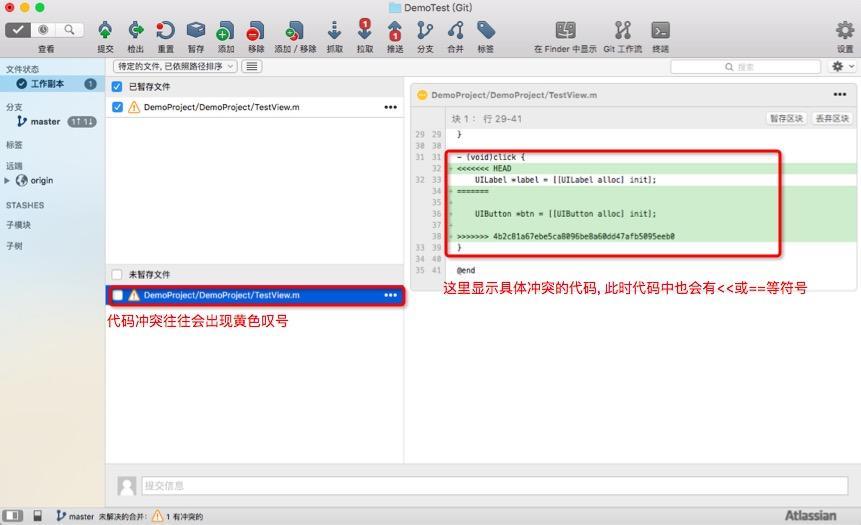Click the search field at top right
Screen dimensions: 861x525
(x=745, y=66)
